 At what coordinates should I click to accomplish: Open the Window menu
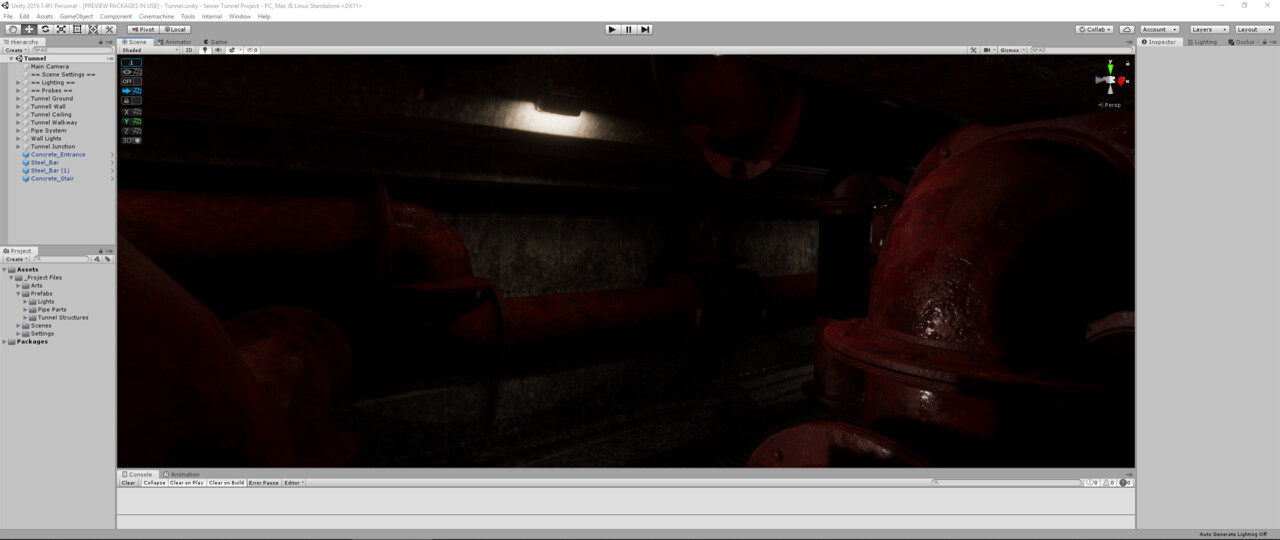[x=240, y=16]
